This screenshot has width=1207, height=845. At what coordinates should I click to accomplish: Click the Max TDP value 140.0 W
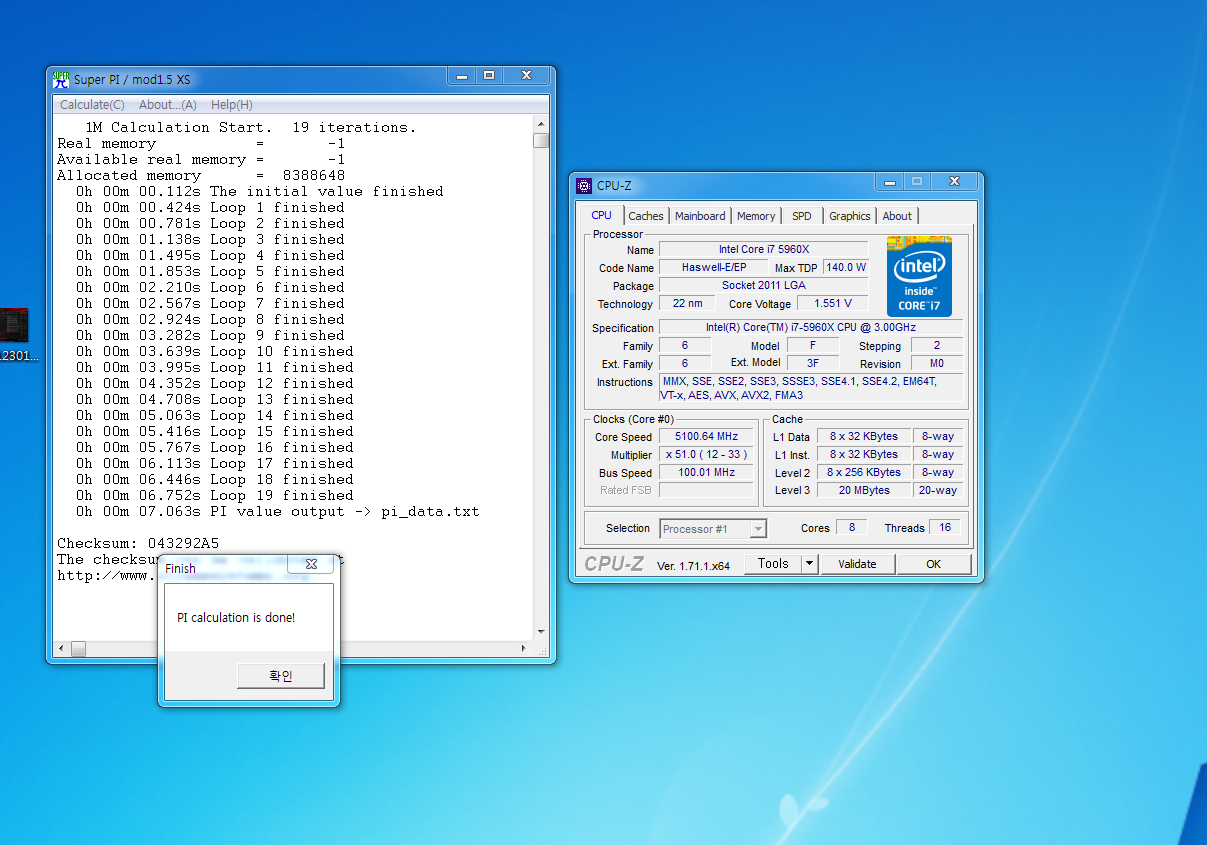[x=846, y=268]
